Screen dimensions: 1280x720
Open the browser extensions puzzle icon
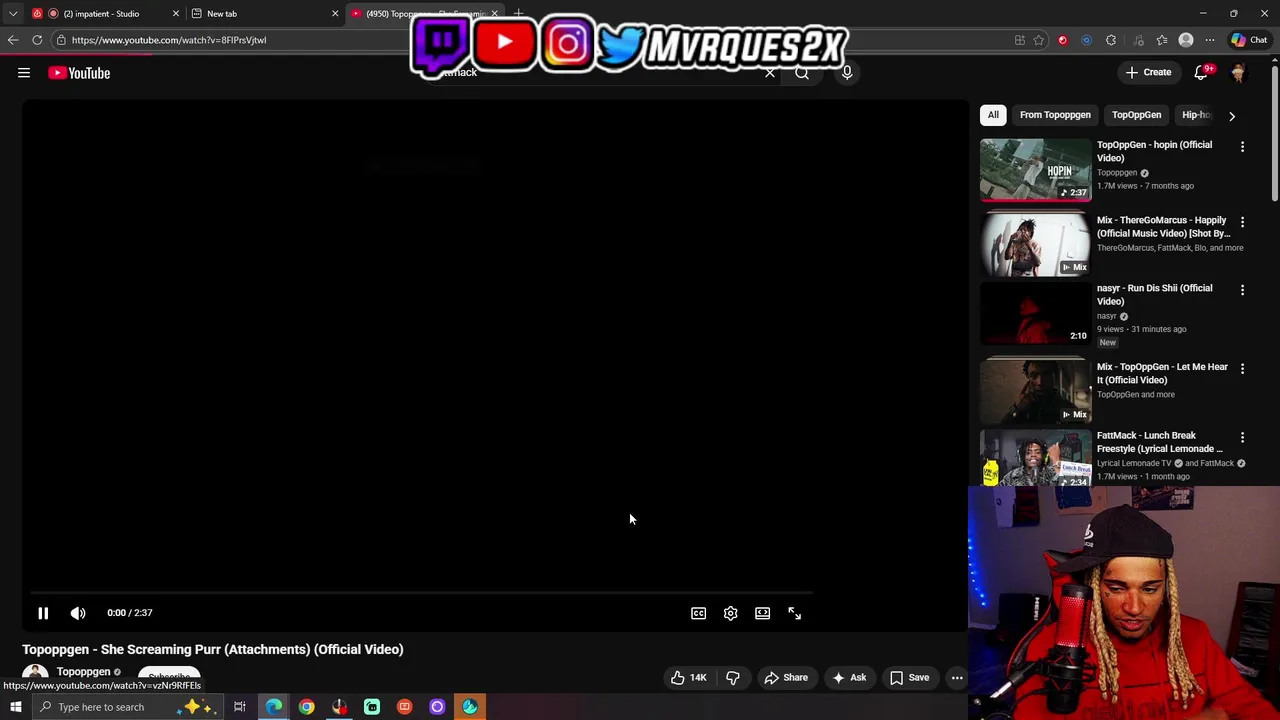[1111, 40]
